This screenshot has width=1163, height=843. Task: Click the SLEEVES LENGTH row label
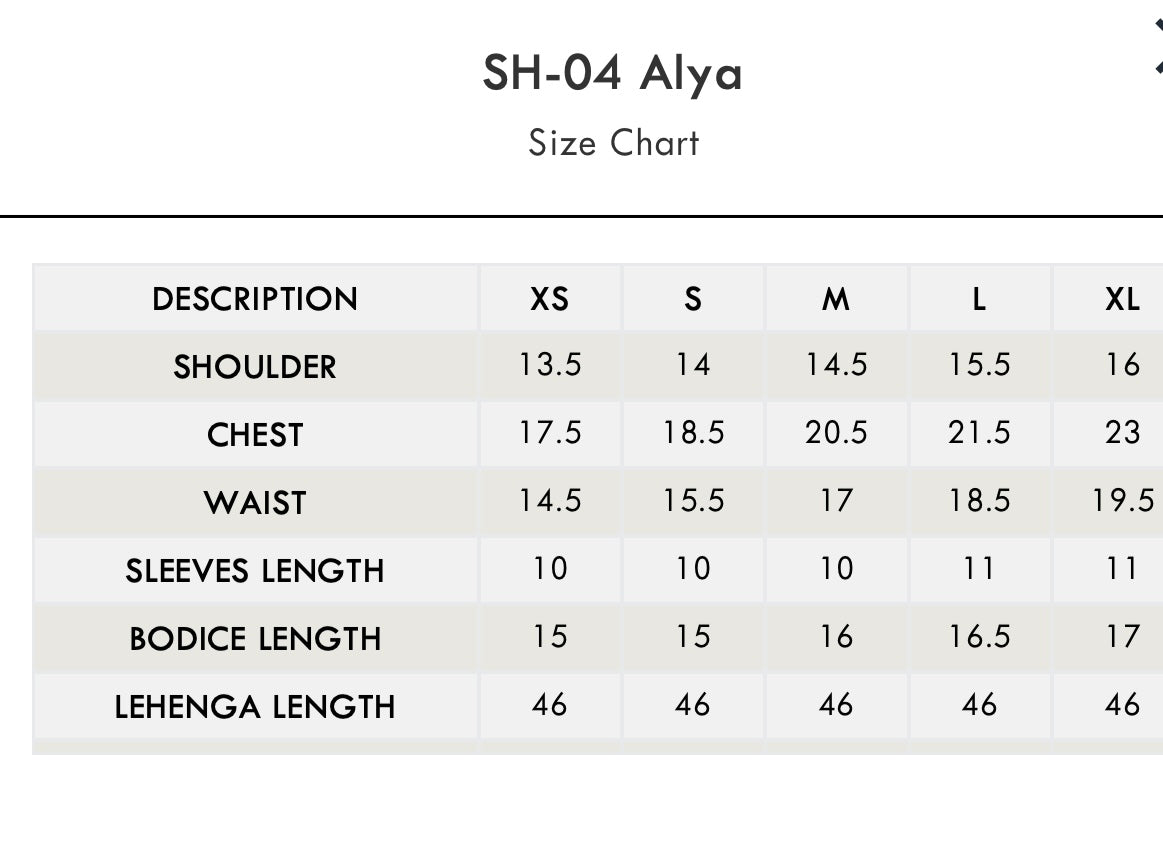pos(255,571)
